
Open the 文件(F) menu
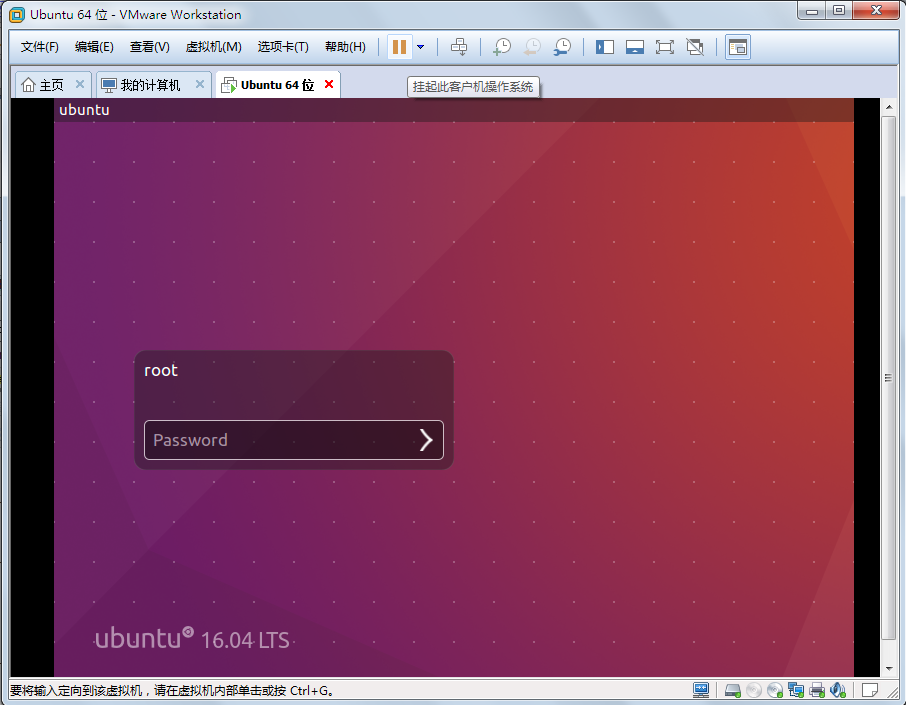click(39, 47)
